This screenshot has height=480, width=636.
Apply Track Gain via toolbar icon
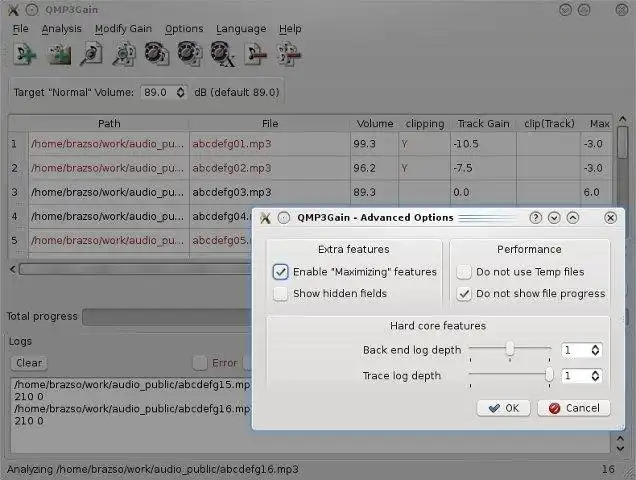point(157,54)
